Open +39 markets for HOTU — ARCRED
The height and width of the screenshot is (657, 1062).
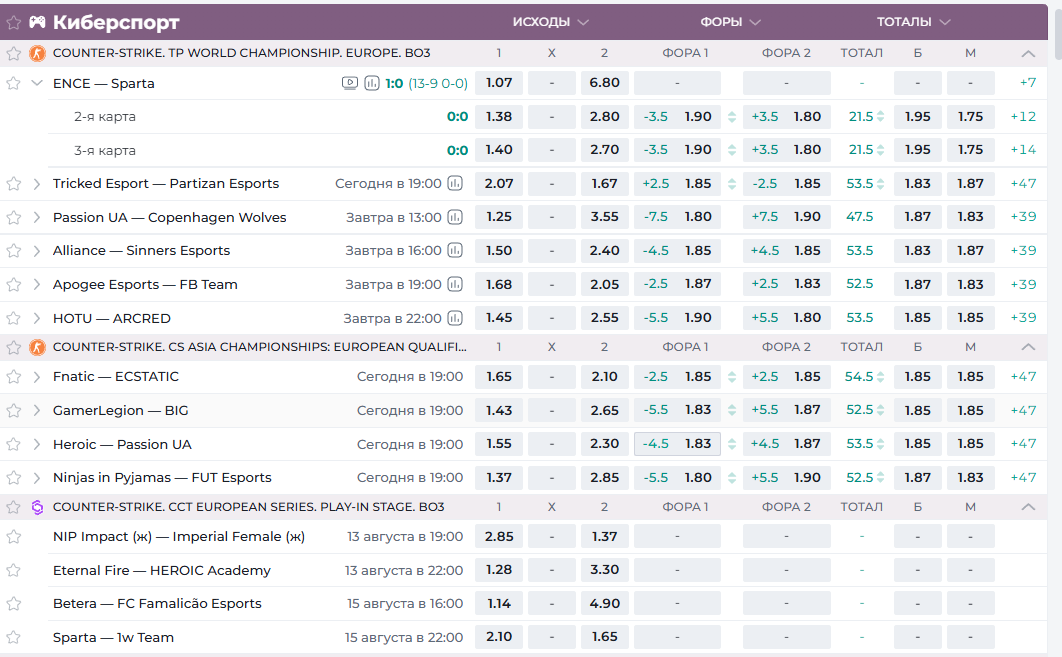click(1023, 318)
